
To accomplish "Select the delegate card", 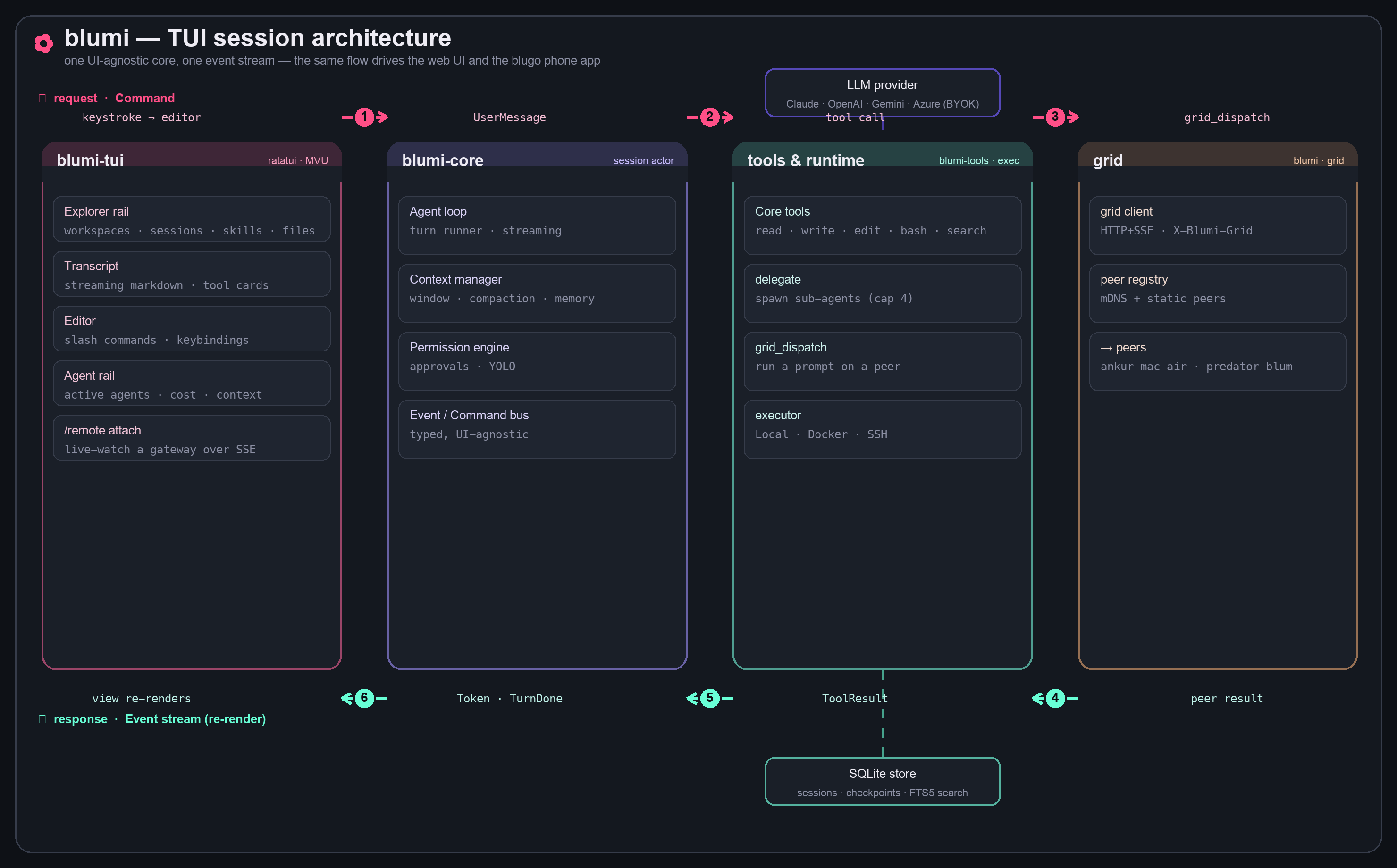I will 883,293.
